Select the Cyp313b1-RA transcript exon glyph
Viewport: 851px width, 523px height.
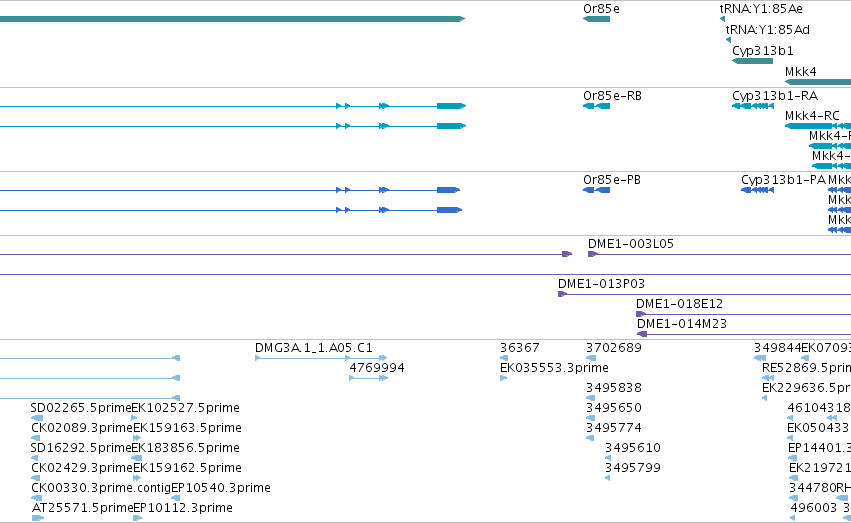(753, 106)
